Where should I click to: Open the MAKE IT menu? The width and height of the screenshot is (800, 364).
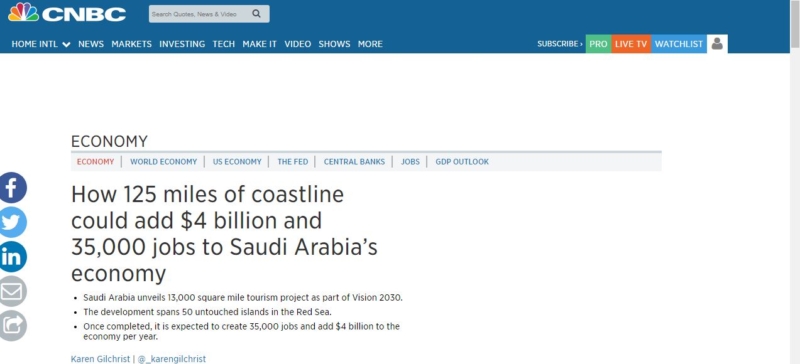(260, 44)
